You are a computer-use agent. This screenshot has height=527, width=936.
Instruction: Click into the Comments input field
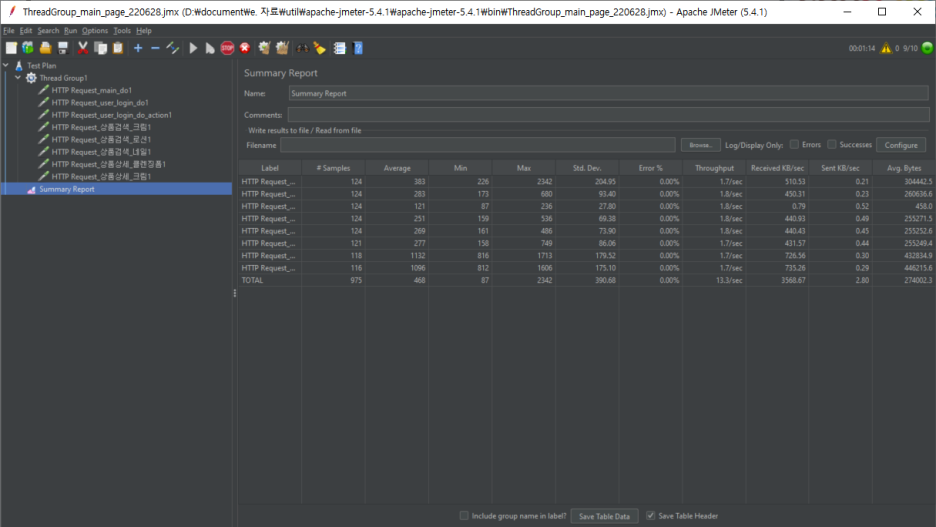pos(608,115)
